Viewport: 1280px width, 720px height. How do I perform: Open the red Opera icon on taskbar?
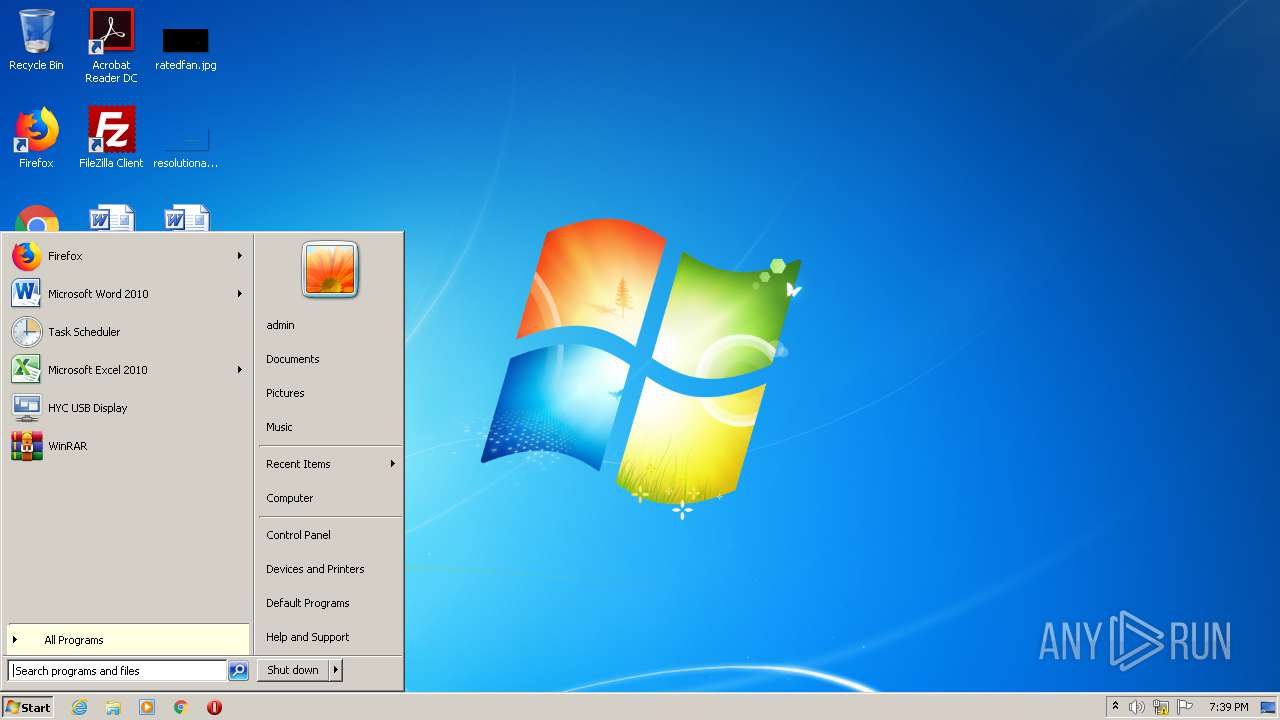tap(214, 707)
